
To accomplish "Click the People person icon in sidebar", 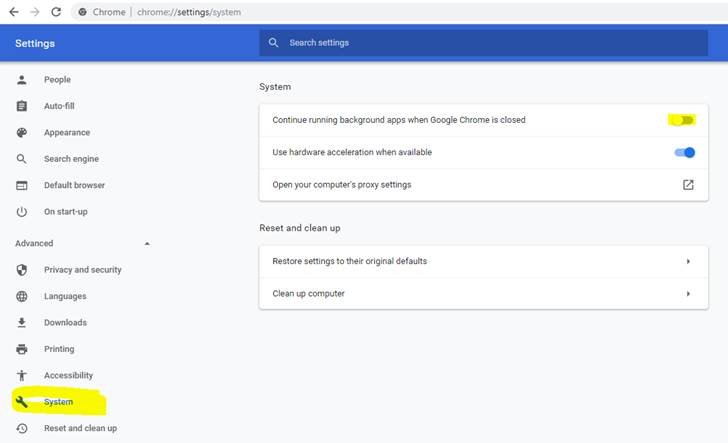I will coord(22,80).
